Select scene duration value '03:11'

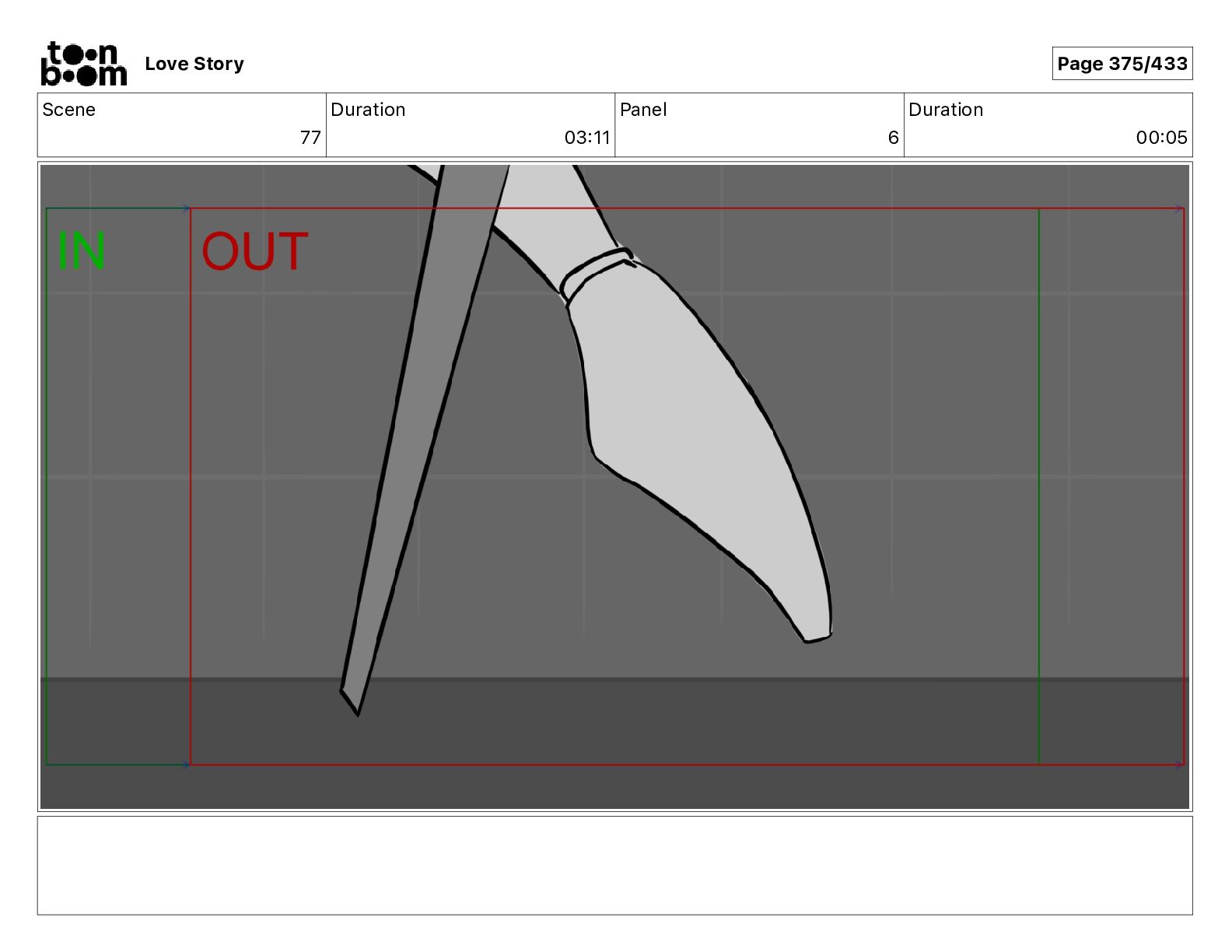587,138
